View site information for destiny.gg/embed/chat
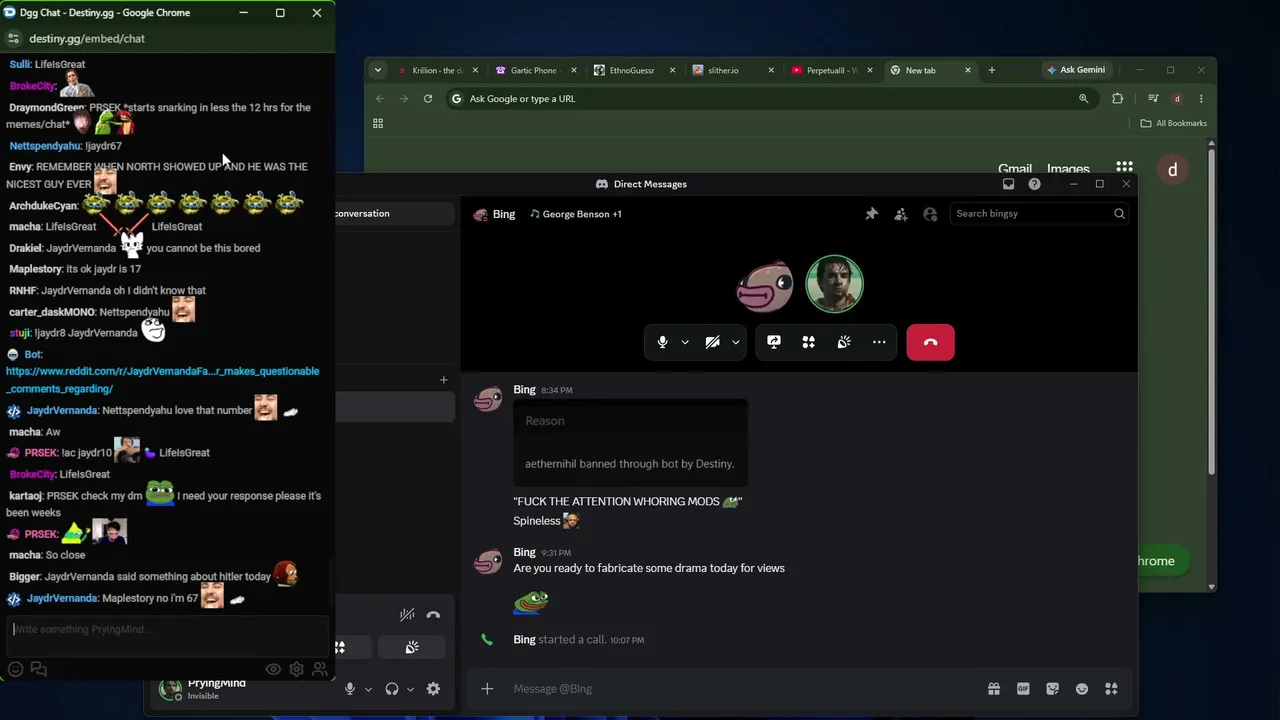1280x720 pixels. point(13,38)
